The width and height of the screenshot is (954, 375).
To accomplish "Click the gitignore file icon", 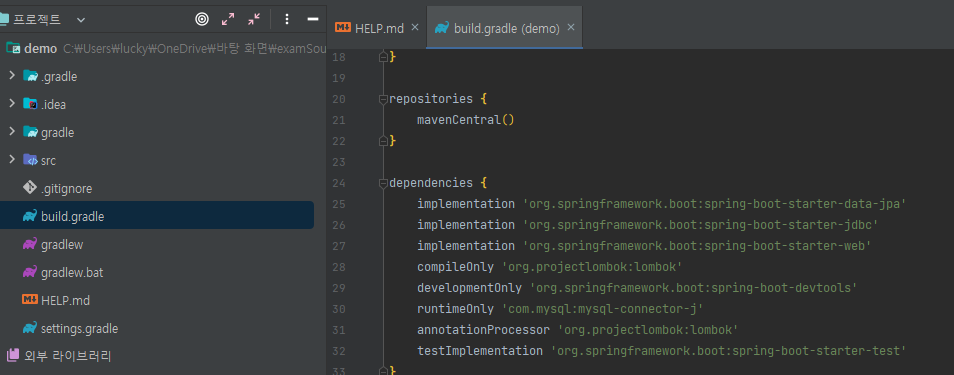I will (x=30, y=188).
